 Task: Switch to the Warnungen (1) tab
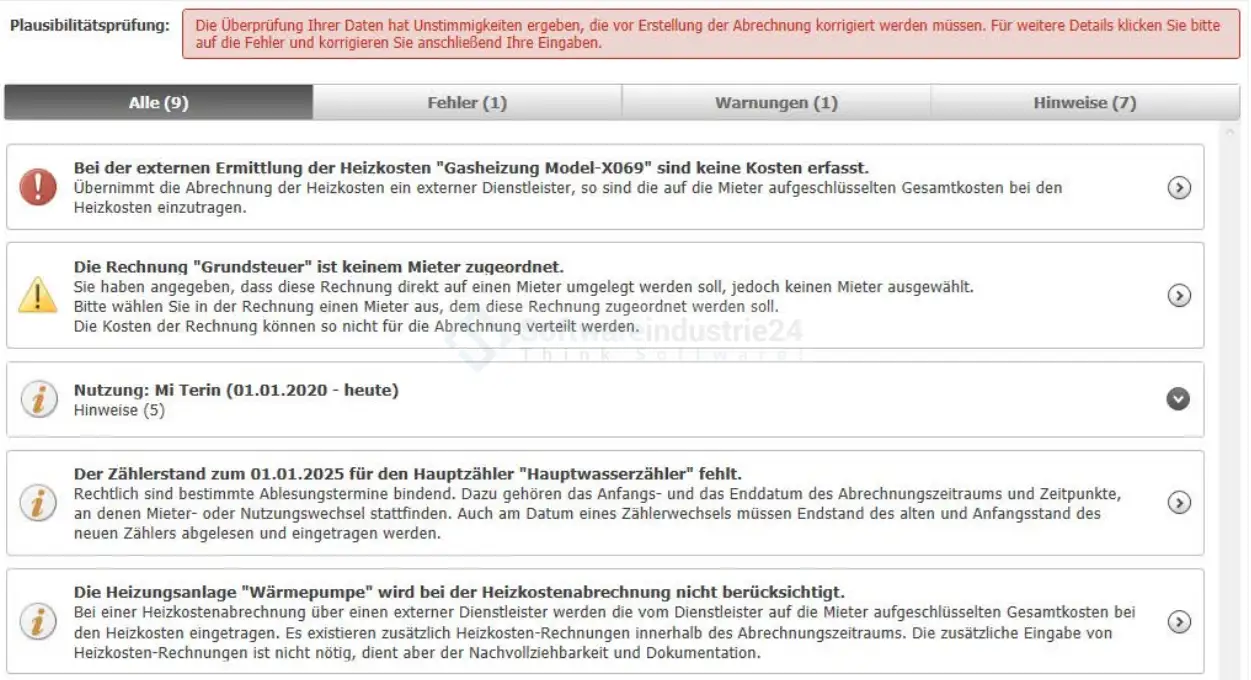click(776, 103)
